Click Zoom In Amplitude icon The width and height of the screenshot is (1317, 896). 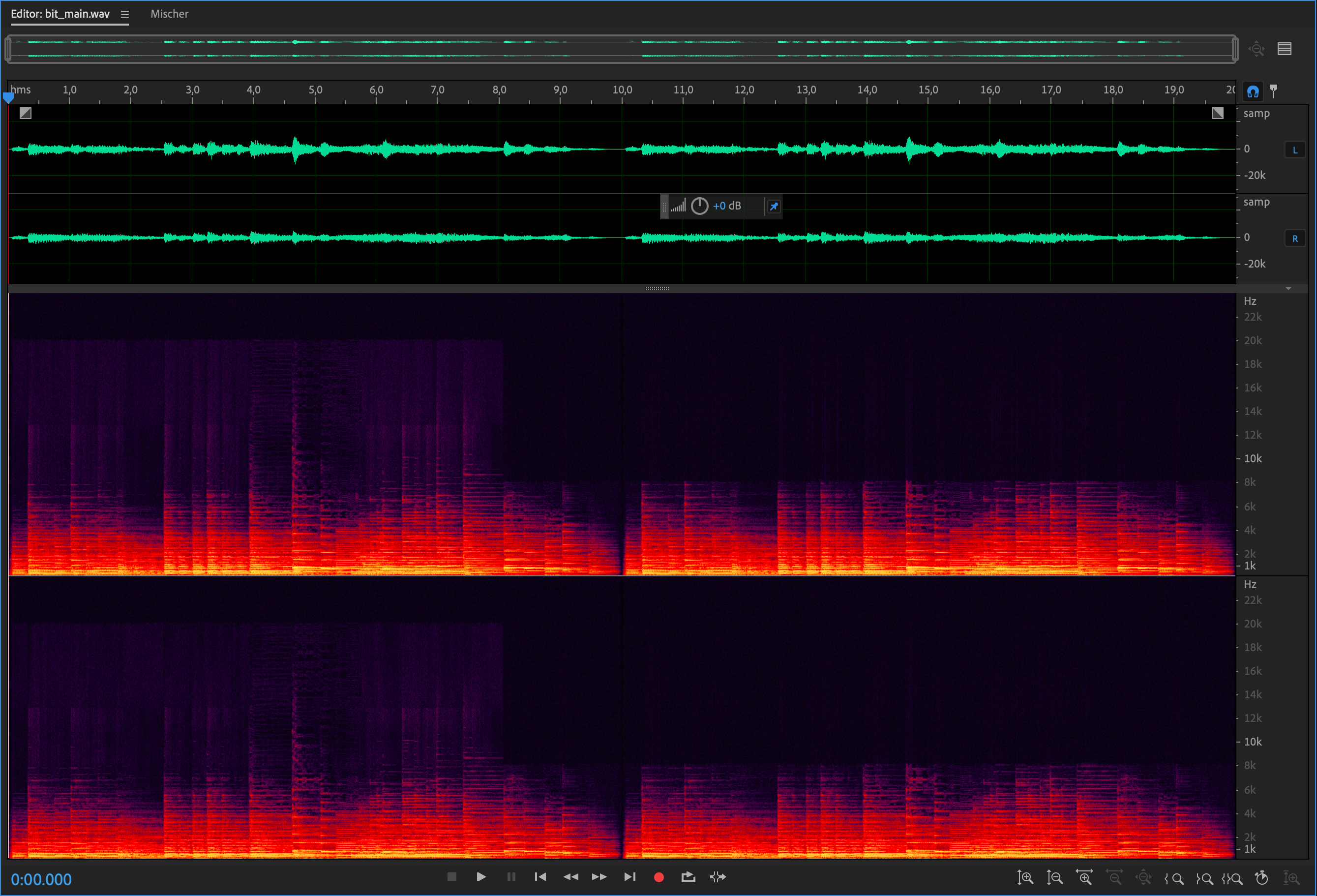(x=1024, y=878)
